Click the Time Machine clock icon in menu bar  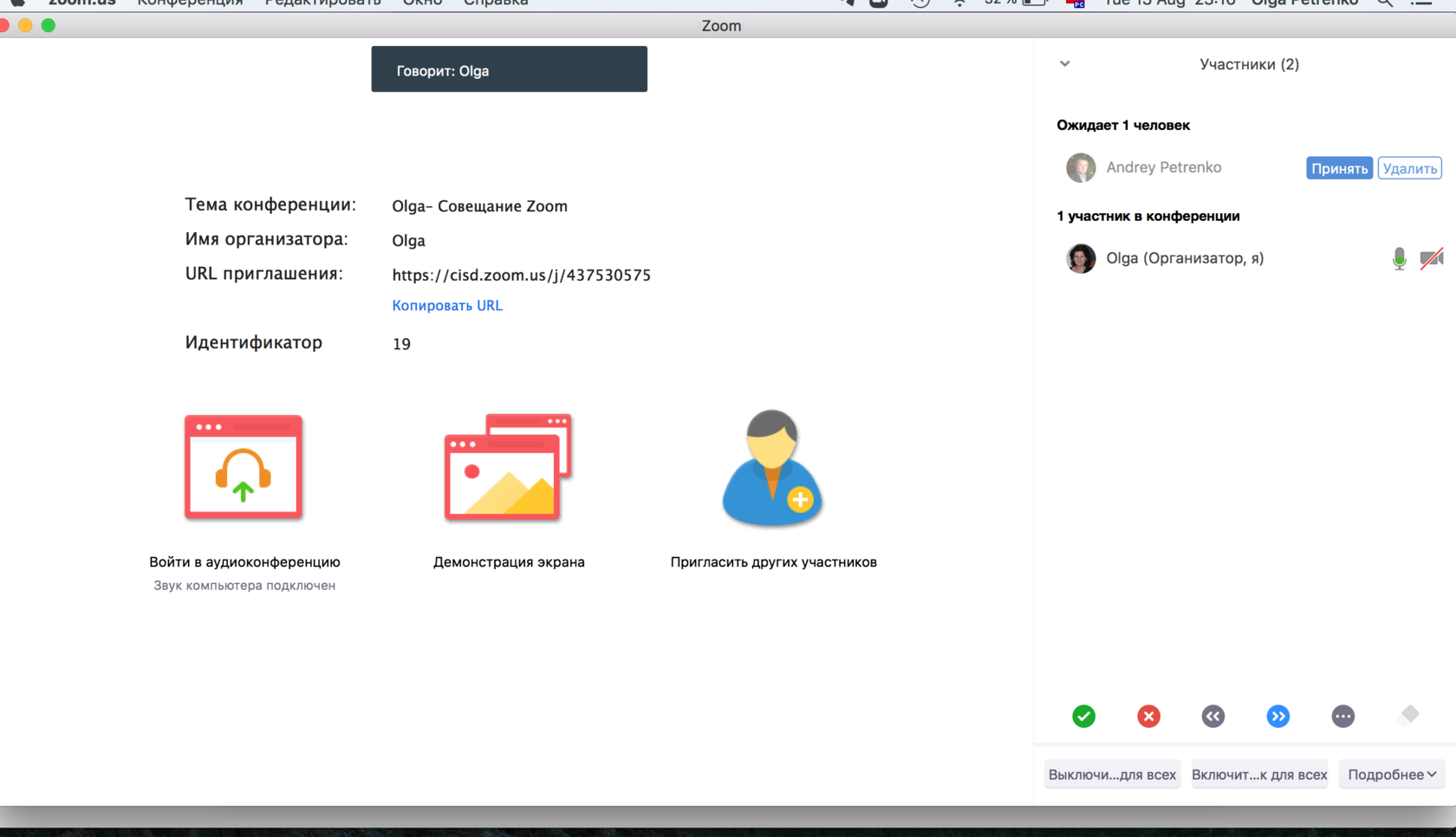point(920,3)
